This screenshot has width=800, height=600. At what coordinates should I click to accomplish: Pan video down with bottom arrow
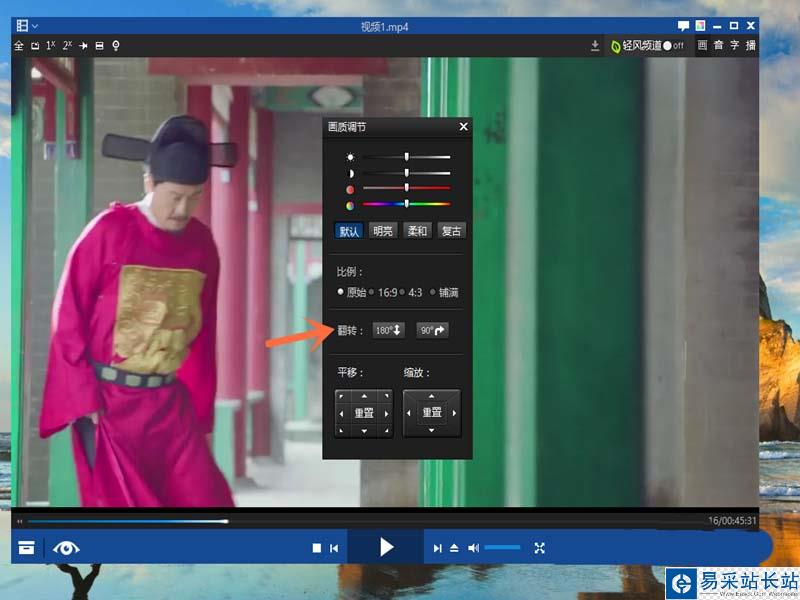click(x=364, y=431)
